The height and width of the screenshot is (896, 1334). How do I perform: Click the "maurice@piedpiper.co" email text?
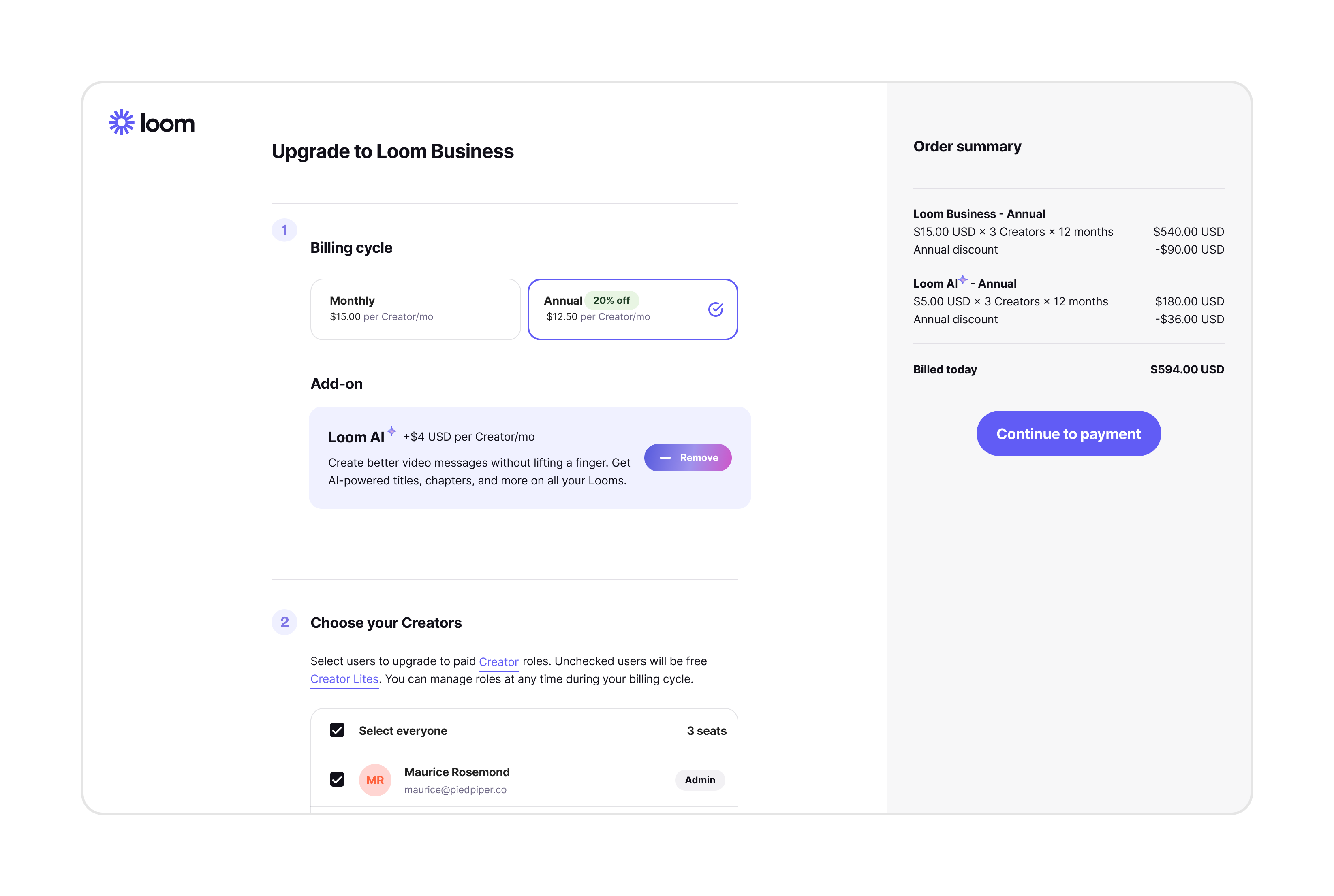(x=455, y=790)
